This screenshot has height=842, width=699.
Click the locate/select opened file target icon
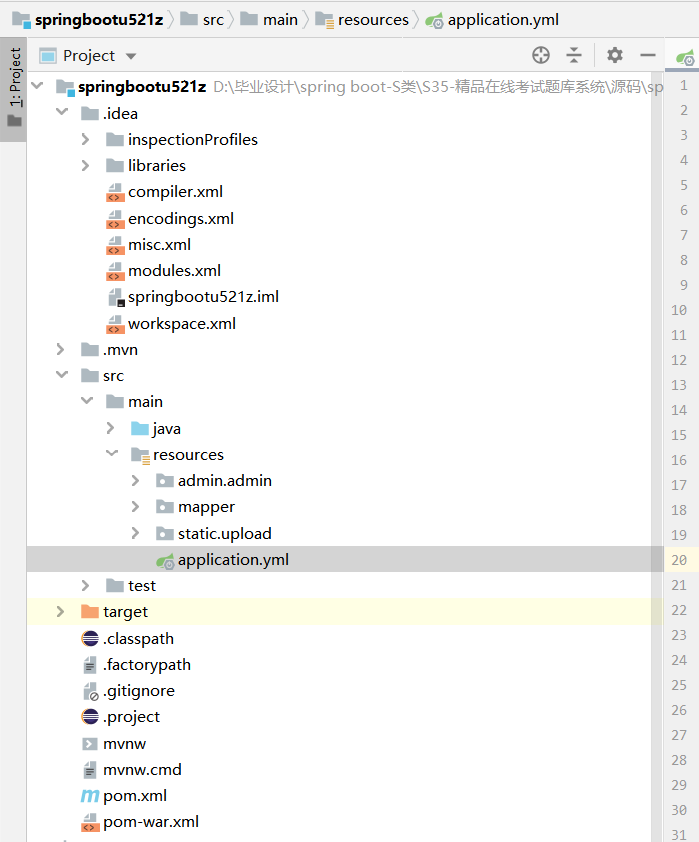tap(541, 56)
